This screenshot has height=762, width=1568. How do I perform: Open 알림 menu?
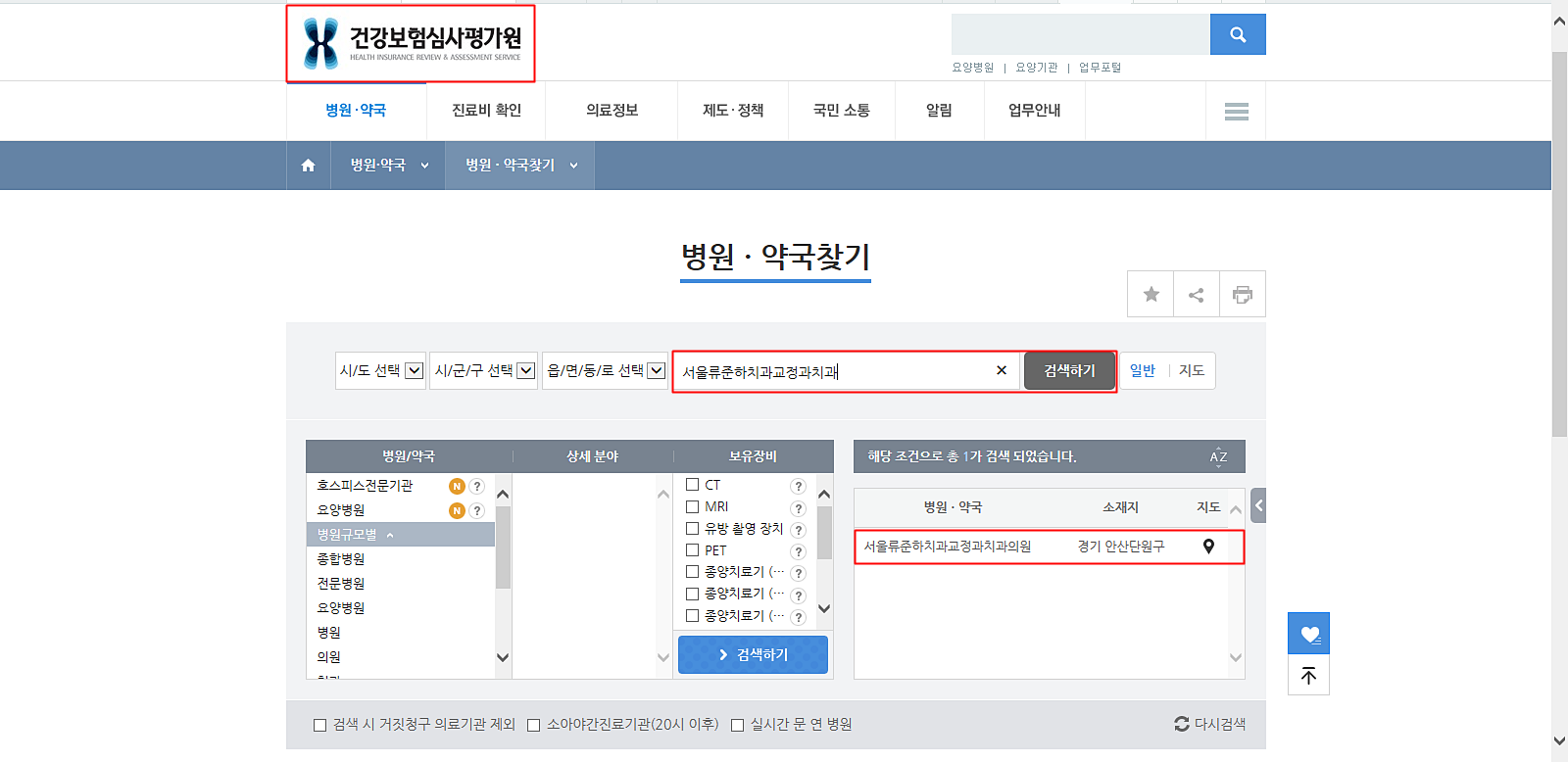[x=939, y=111]
